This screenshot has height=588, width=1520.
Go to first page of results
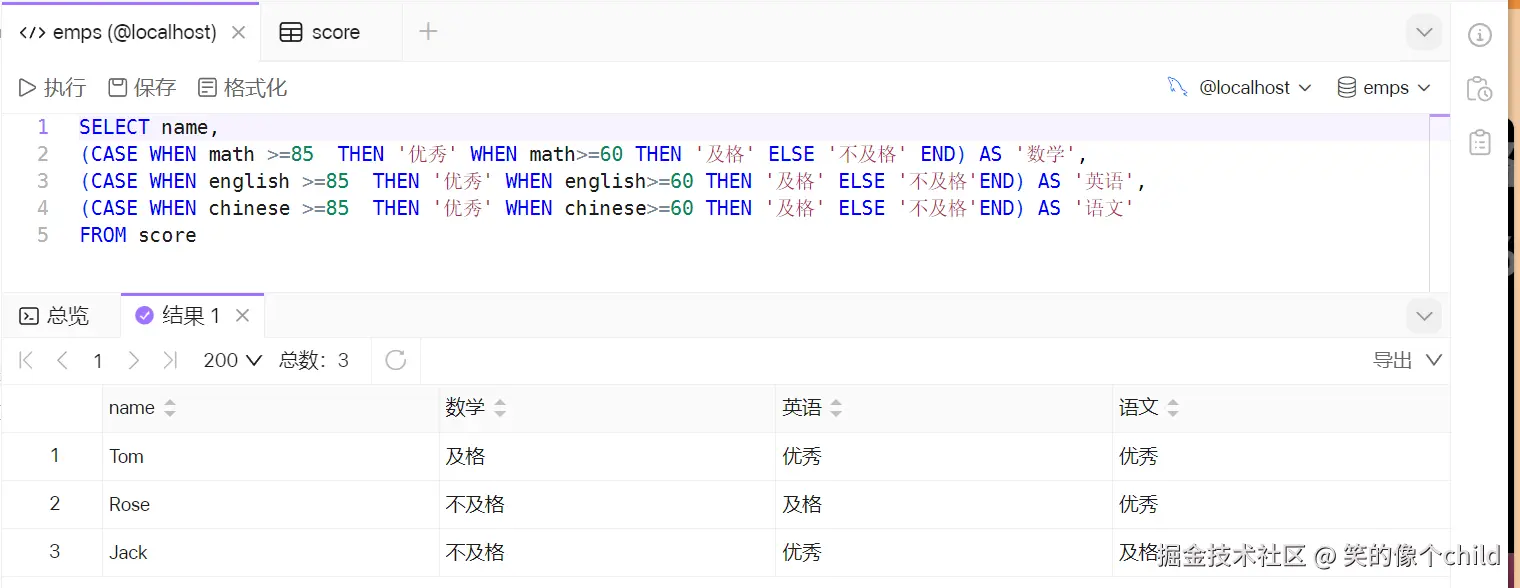[x=27, y=360]
